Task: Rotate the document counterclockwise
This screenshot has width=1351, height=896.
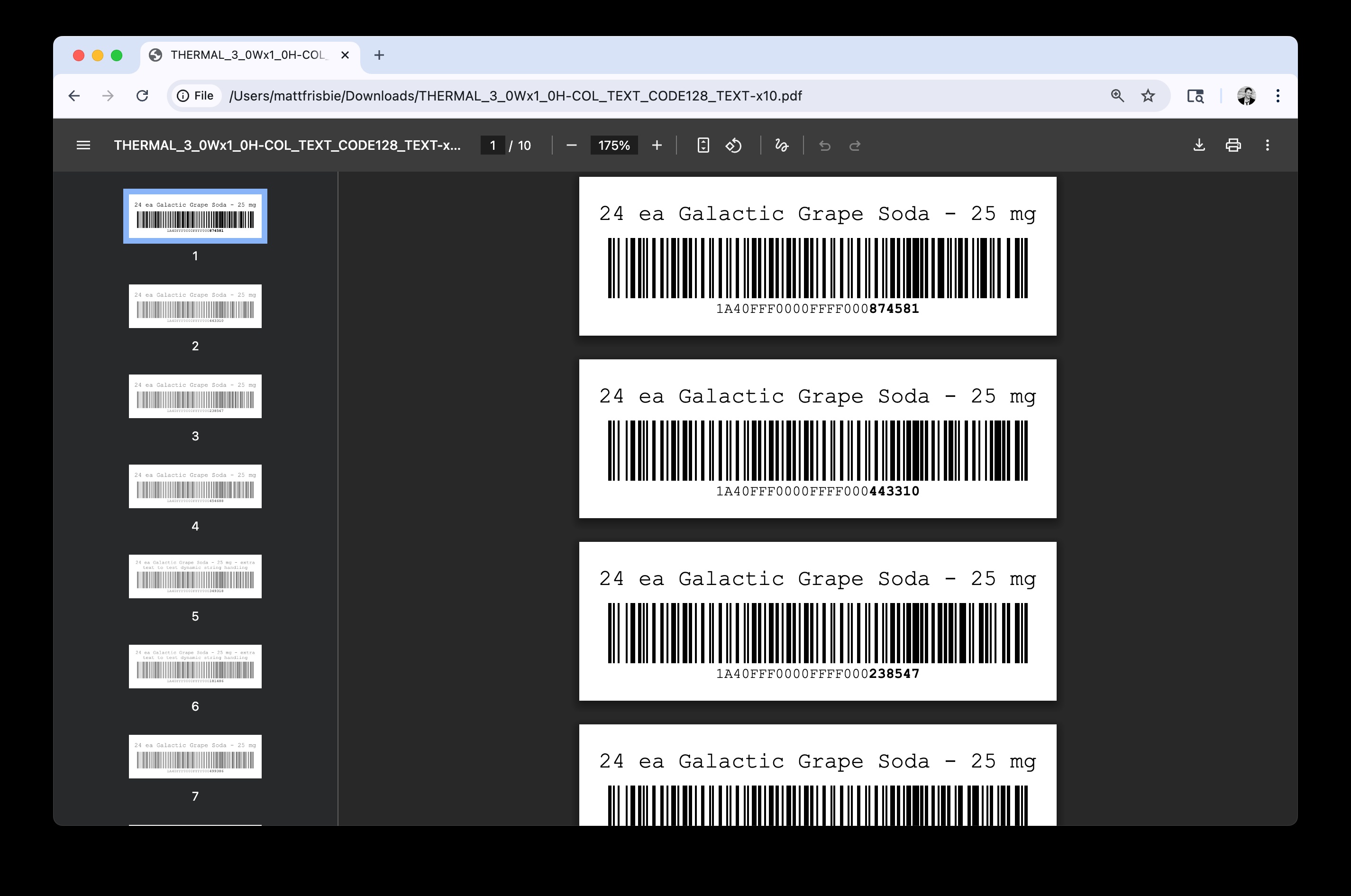Action: [733, 145]
